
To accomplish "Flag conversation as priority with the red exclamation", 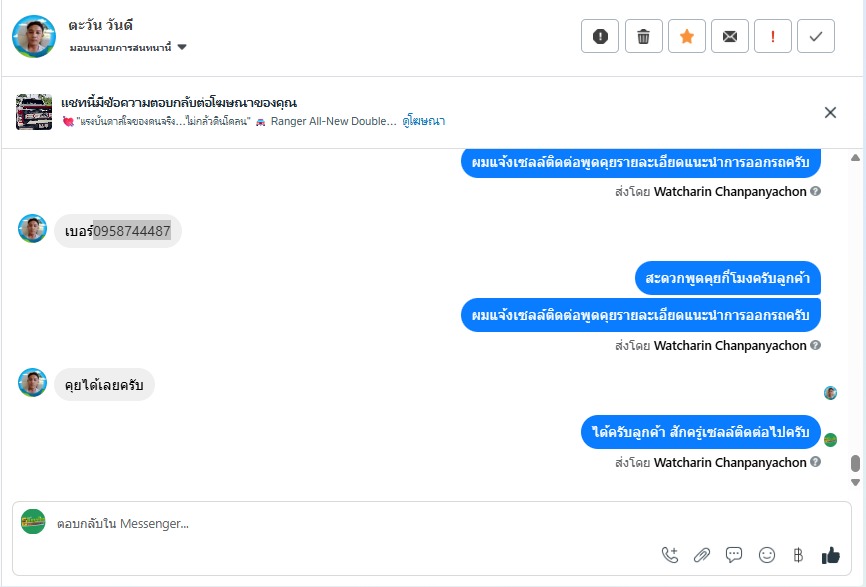I will pyautogui.click(x=773, y=37).
